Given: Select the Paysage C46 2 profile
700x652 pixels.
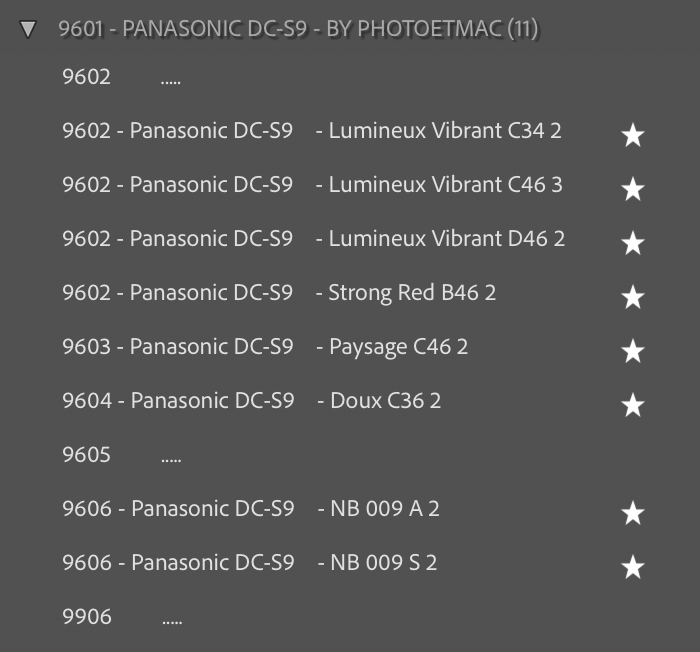Looking at the screenshot, I should pos(265,347).
